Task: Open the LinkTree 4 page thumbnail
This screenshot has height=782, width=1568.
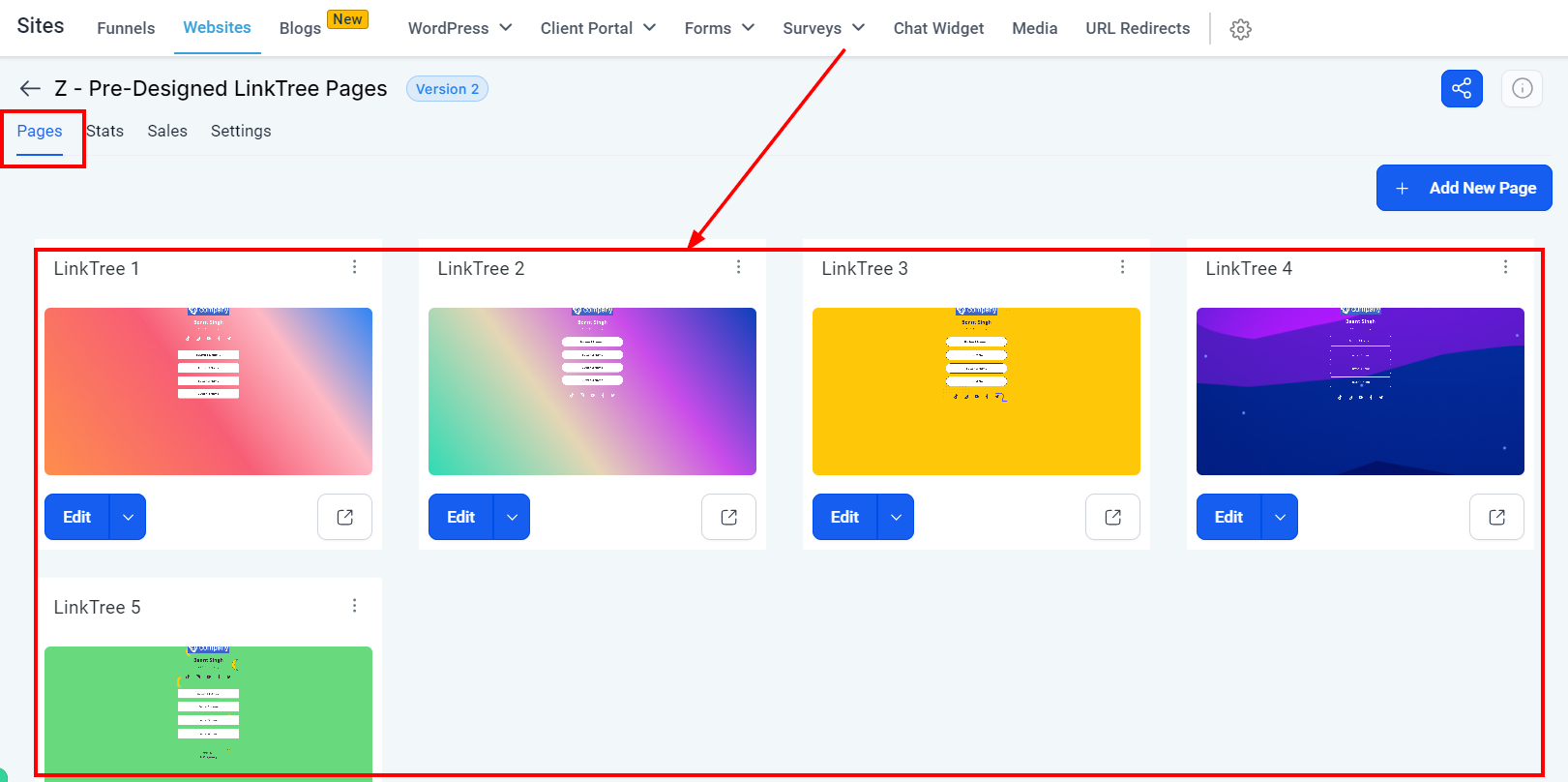Action: 1360,391
